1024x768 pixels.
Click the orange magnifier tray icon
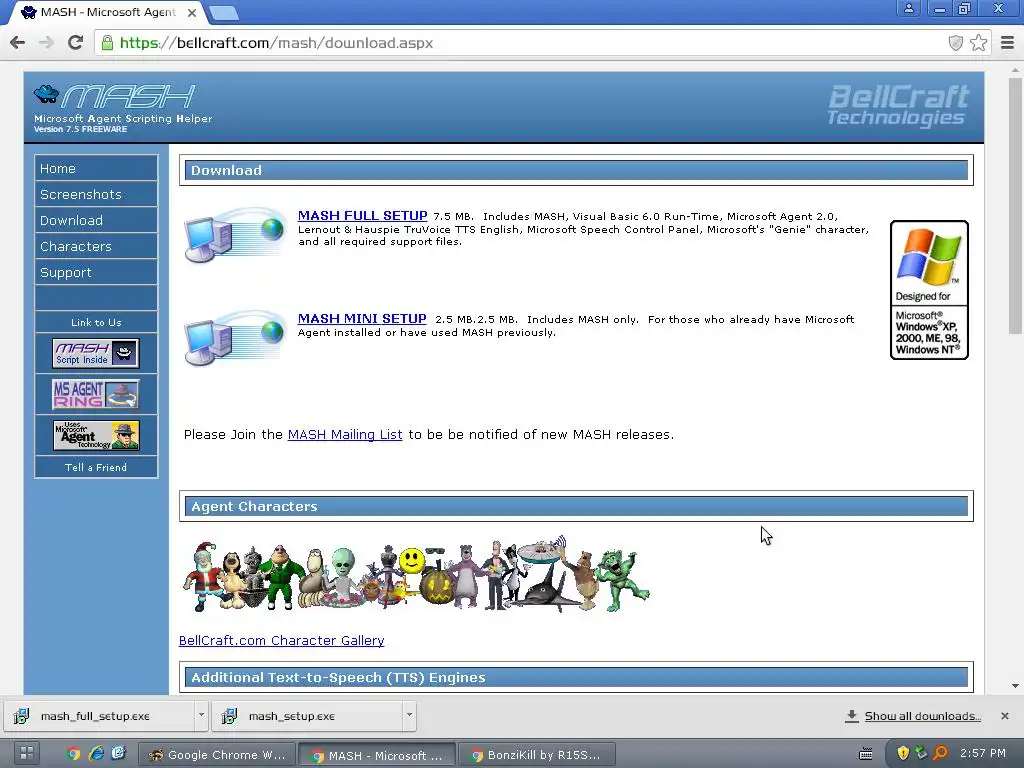pos(940,753)
